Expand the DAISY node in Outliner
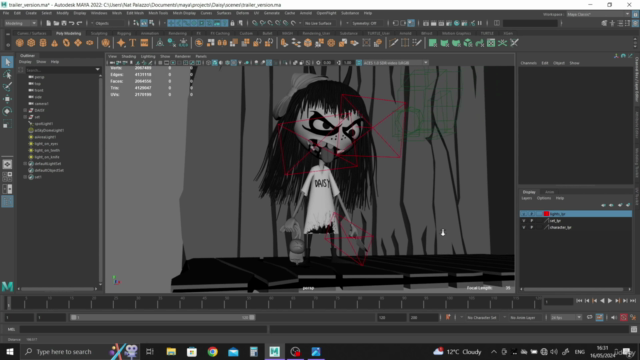 (x=25, y=110)
